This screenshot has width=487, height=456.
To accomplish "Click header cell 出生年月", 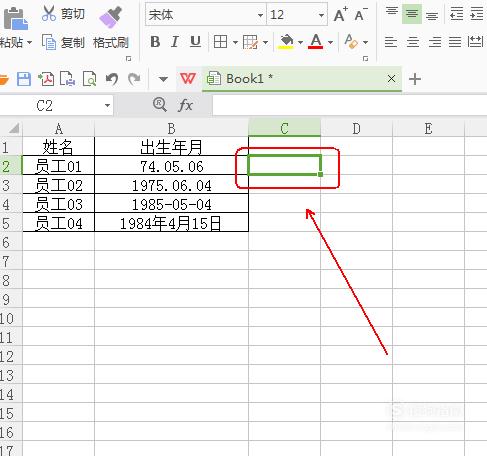I will tap(171, 146).
